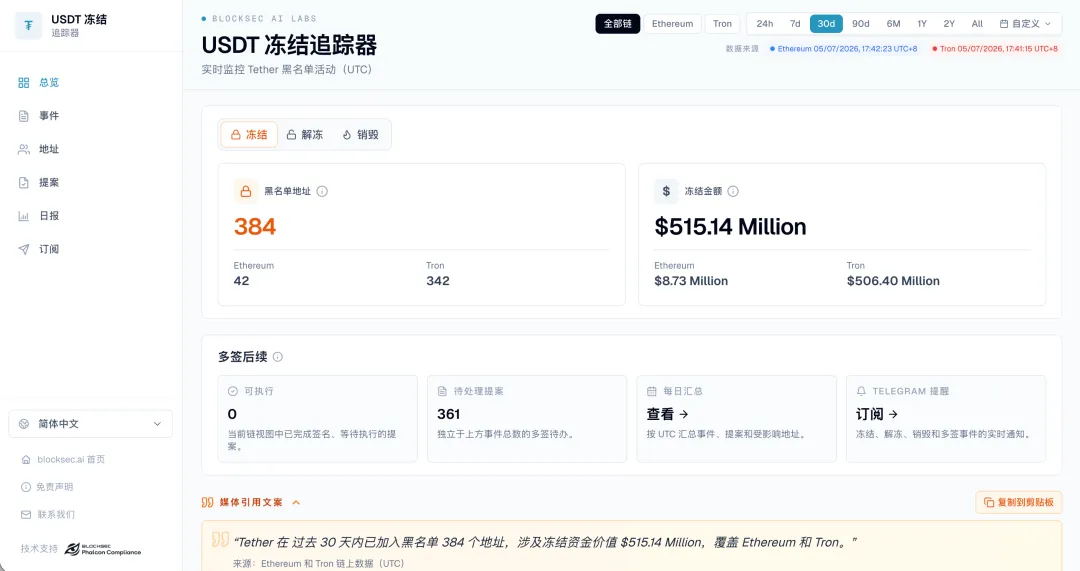Click the 事件 document icon
1080x571 pixels.
[23, 116]
